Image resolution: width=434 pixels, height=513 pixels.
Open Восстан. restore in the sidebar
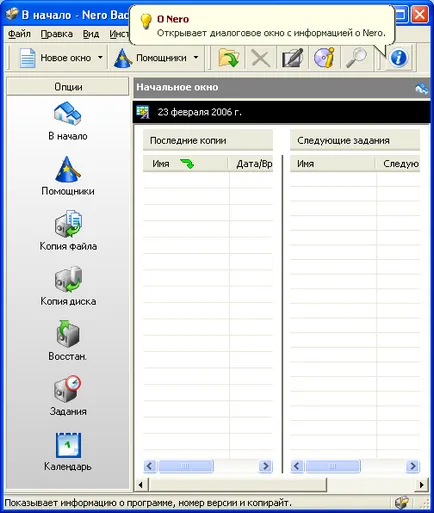[68, 341]
